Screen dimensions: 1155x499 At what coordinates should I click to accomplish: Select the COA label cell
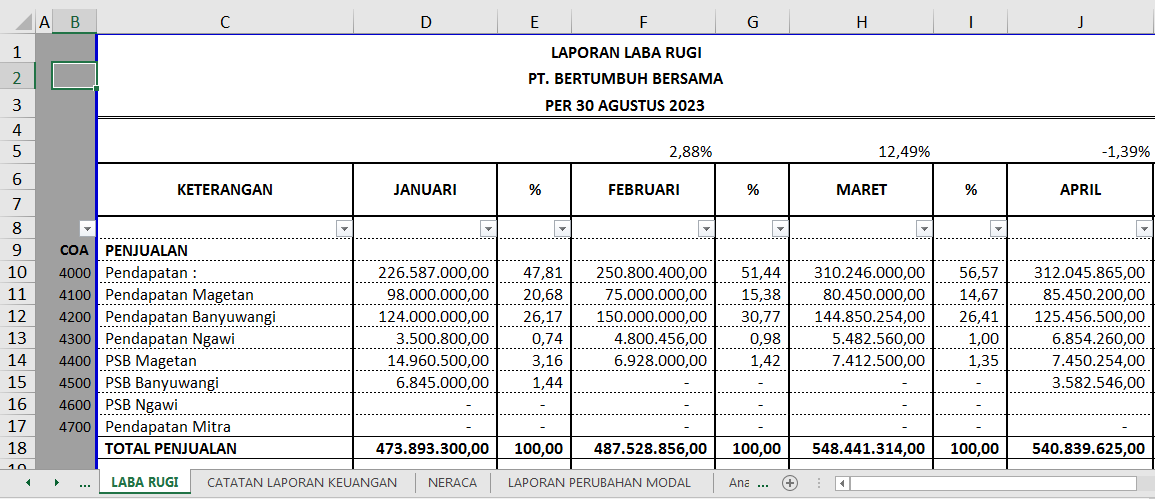click(74, 250)
